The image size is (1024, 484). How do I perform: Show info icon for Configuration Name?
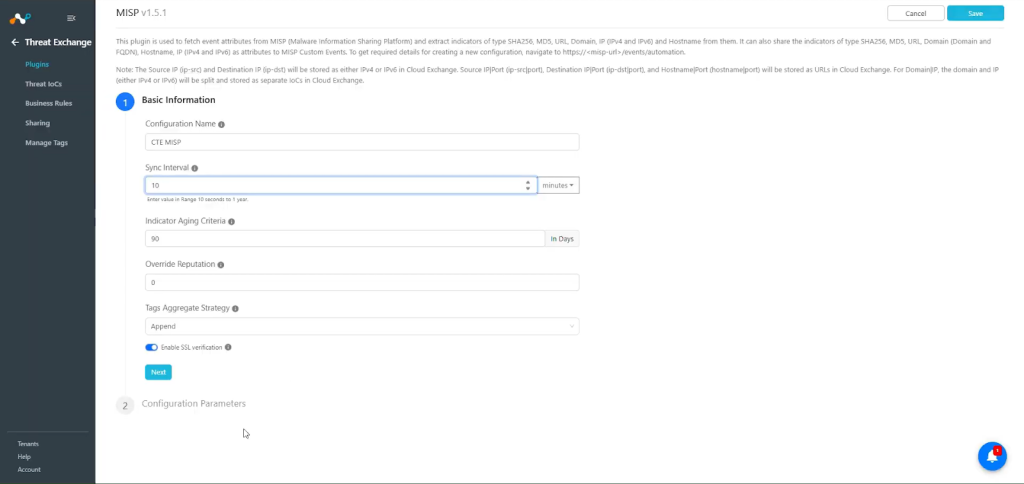[x=221, y=124]
